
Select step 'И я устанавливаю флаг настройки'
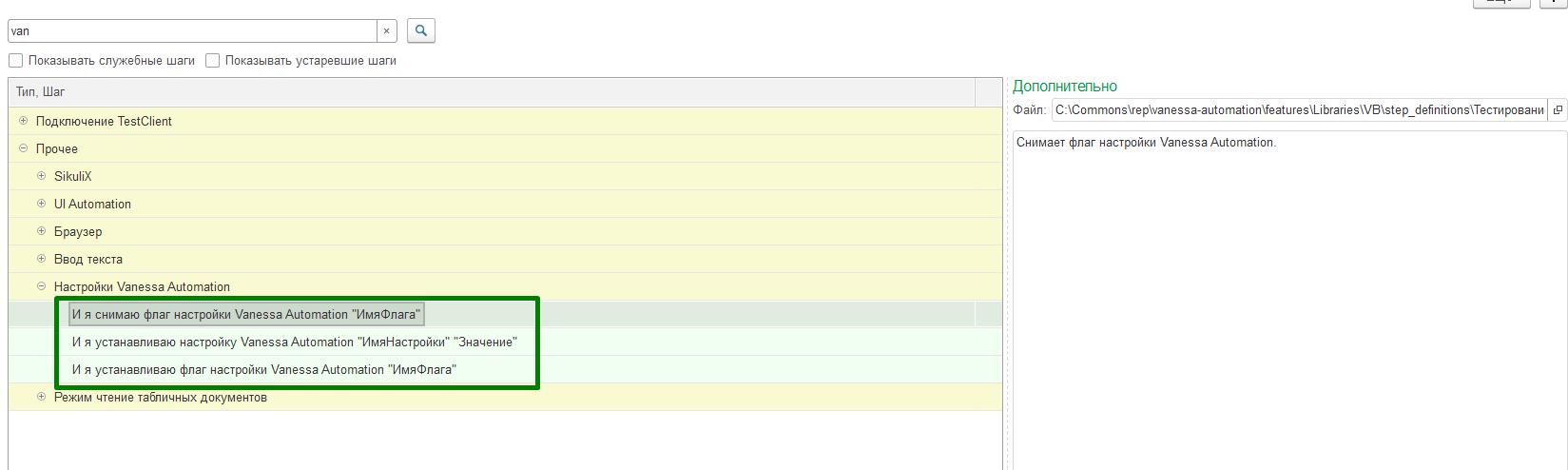pyautogui.click(x=264, y=370)
